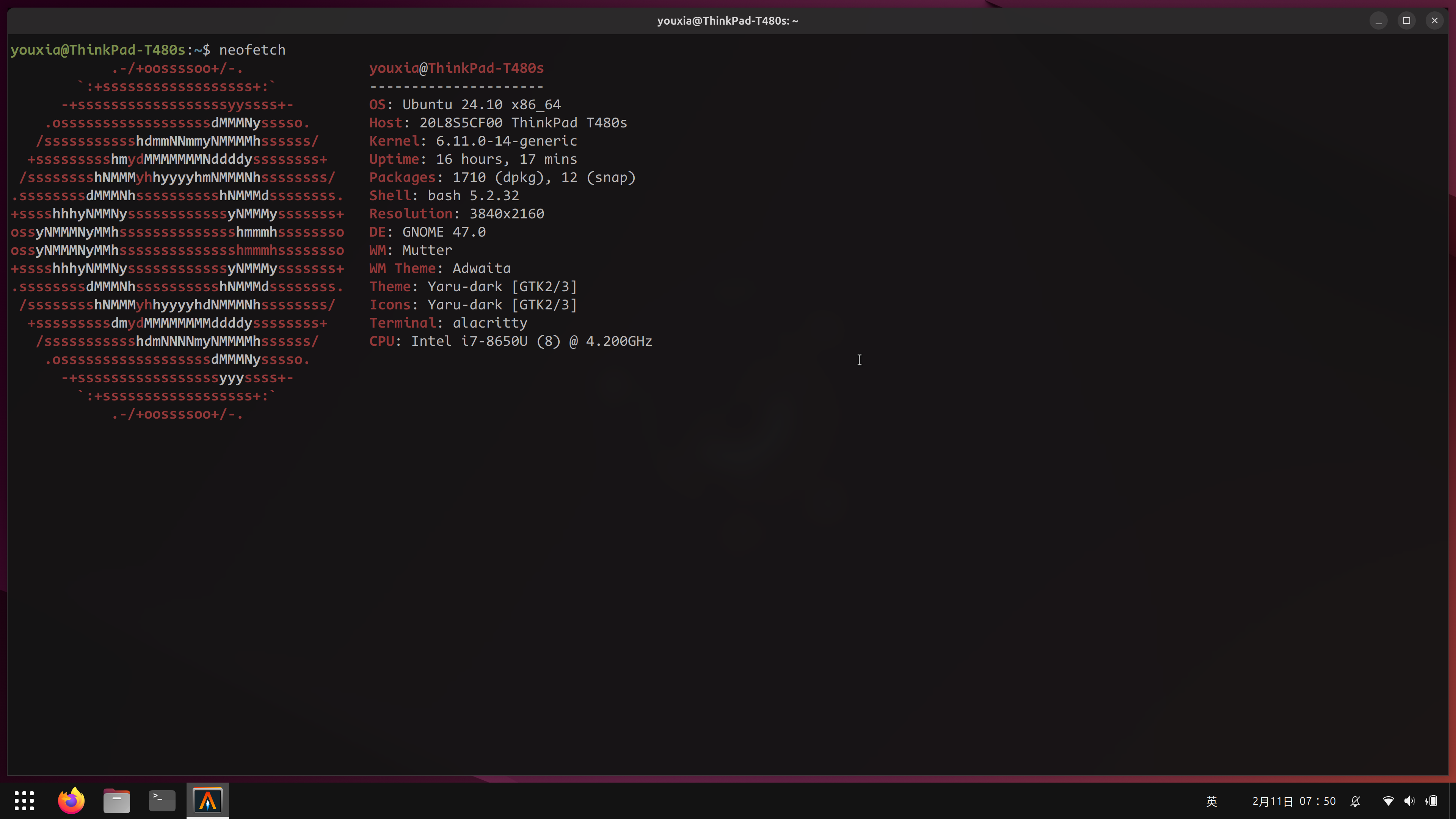
Task: Launch Firefox from the dock
Action: coord(71,800)
